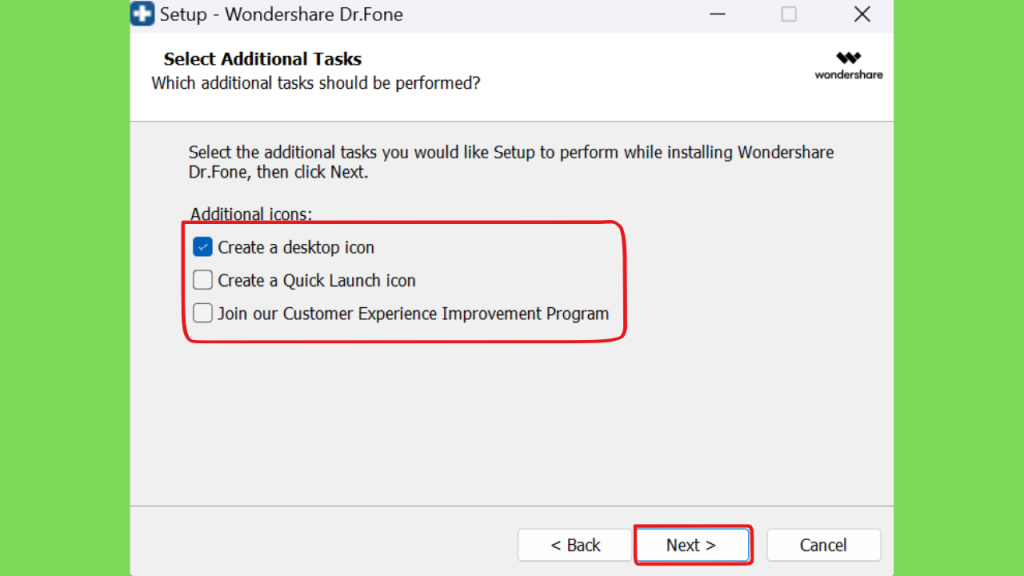Screen dimensions: 1024x576
Task: Click the "Which additional tasks should be performed?" subtitle
Action: [316, 84]
